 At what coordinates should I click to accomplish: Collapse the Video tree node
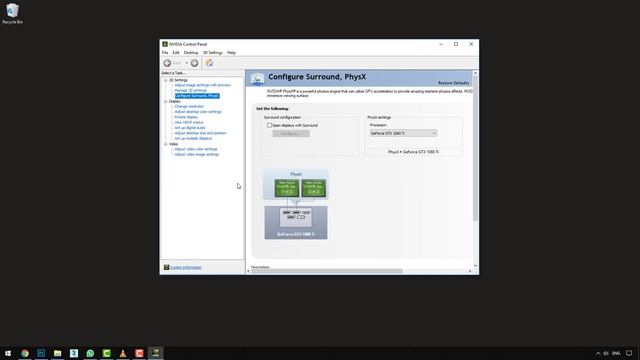pyautogui.click(x=166, y=144)
